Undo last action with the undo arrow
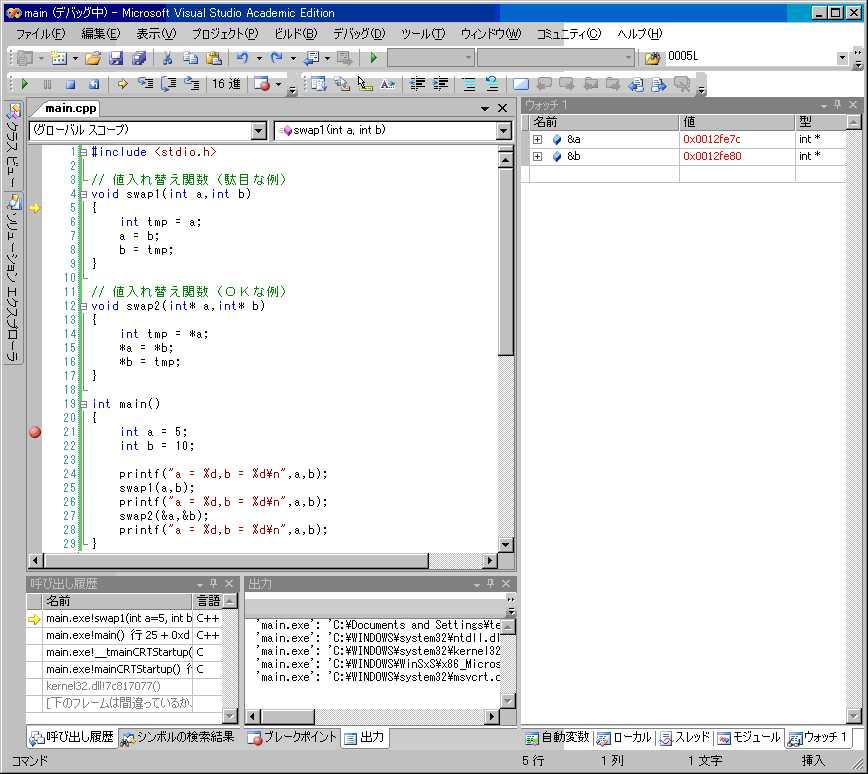 click(x=242, y=58)
